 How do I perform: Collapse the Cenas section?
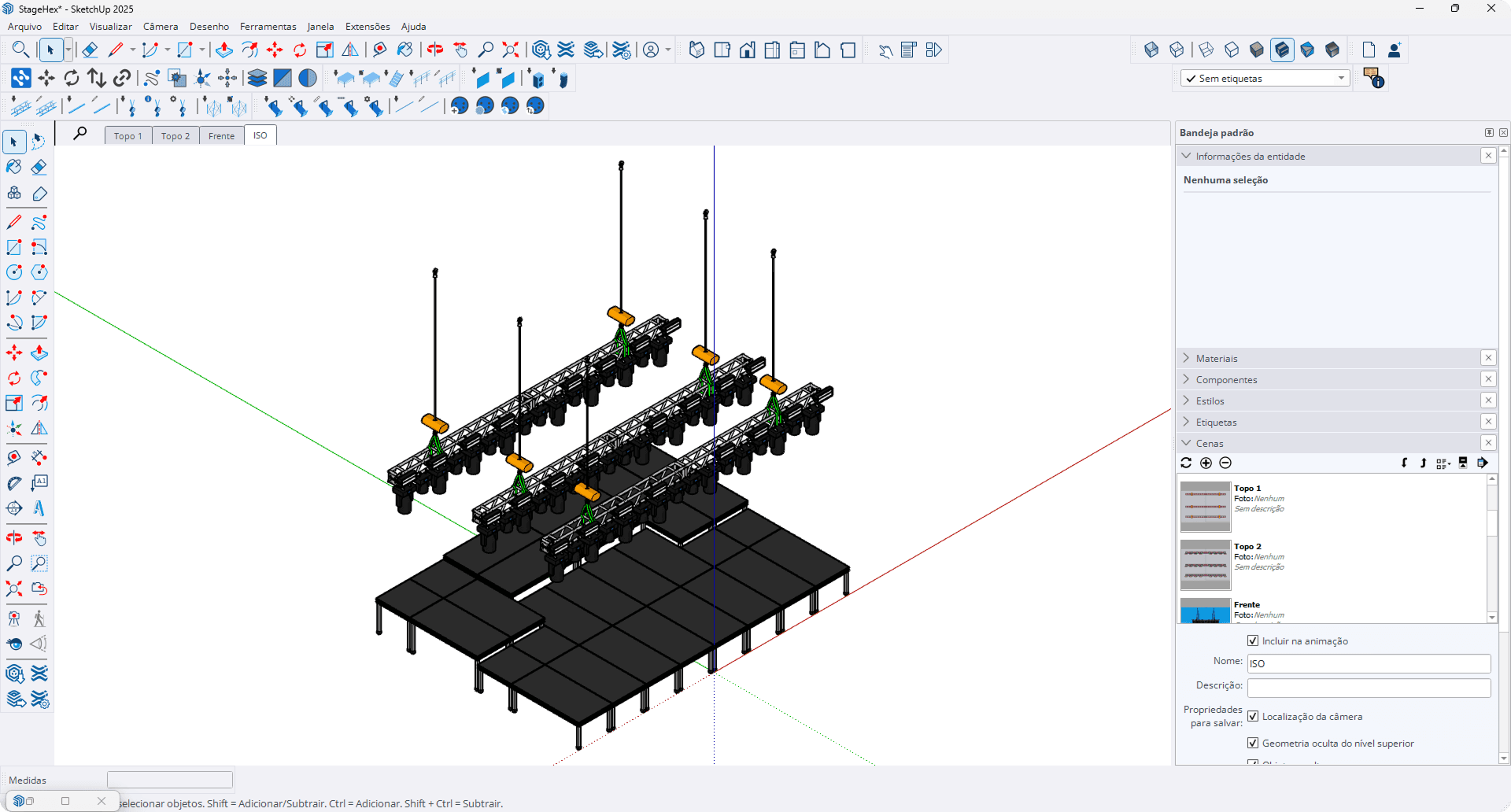(x=1187, y=443)
